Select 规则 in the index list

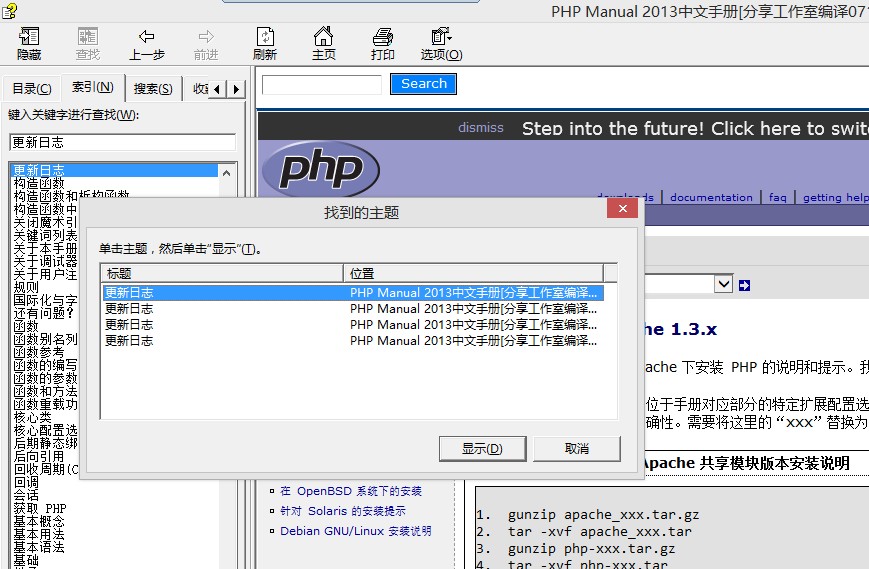26,288
